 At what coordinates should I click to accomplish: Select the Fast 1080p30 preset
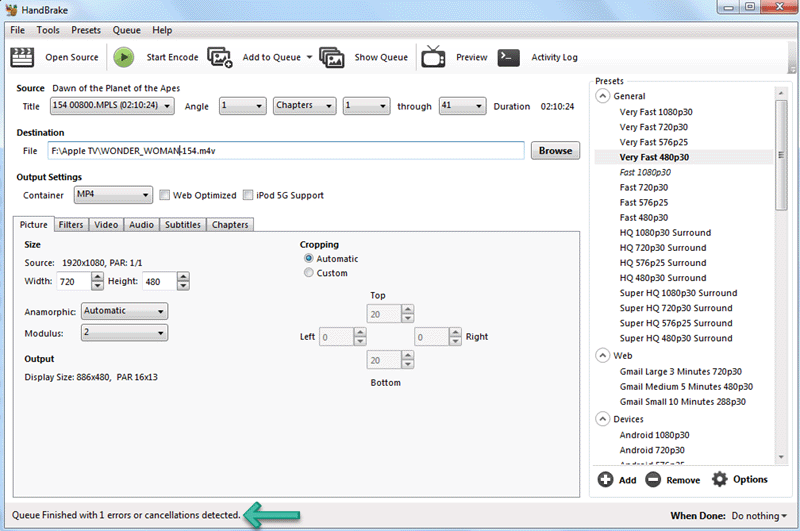pos(645,172)
